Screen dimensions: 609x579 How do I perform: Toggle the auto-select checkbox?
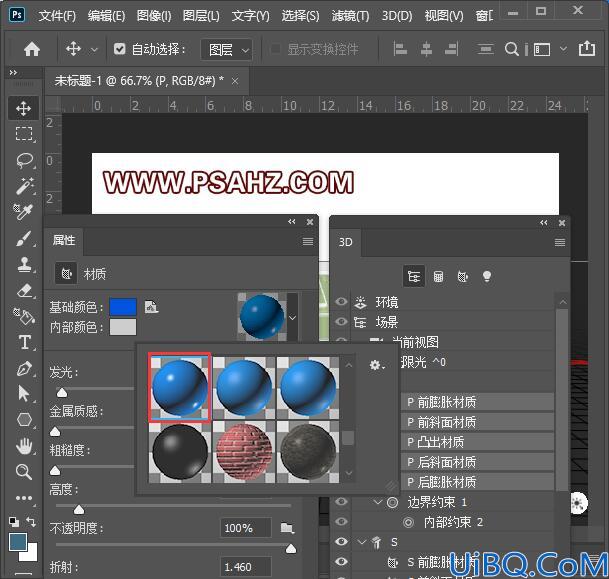coord(120,49)
